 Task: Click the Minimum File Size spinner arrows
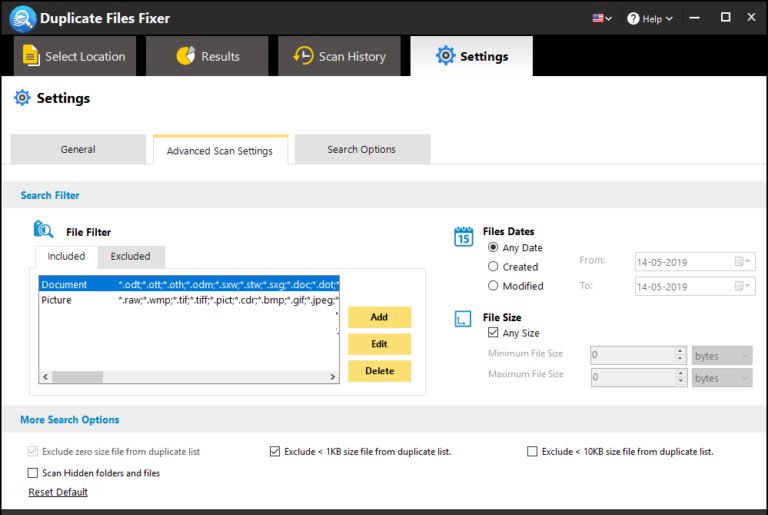680,355
